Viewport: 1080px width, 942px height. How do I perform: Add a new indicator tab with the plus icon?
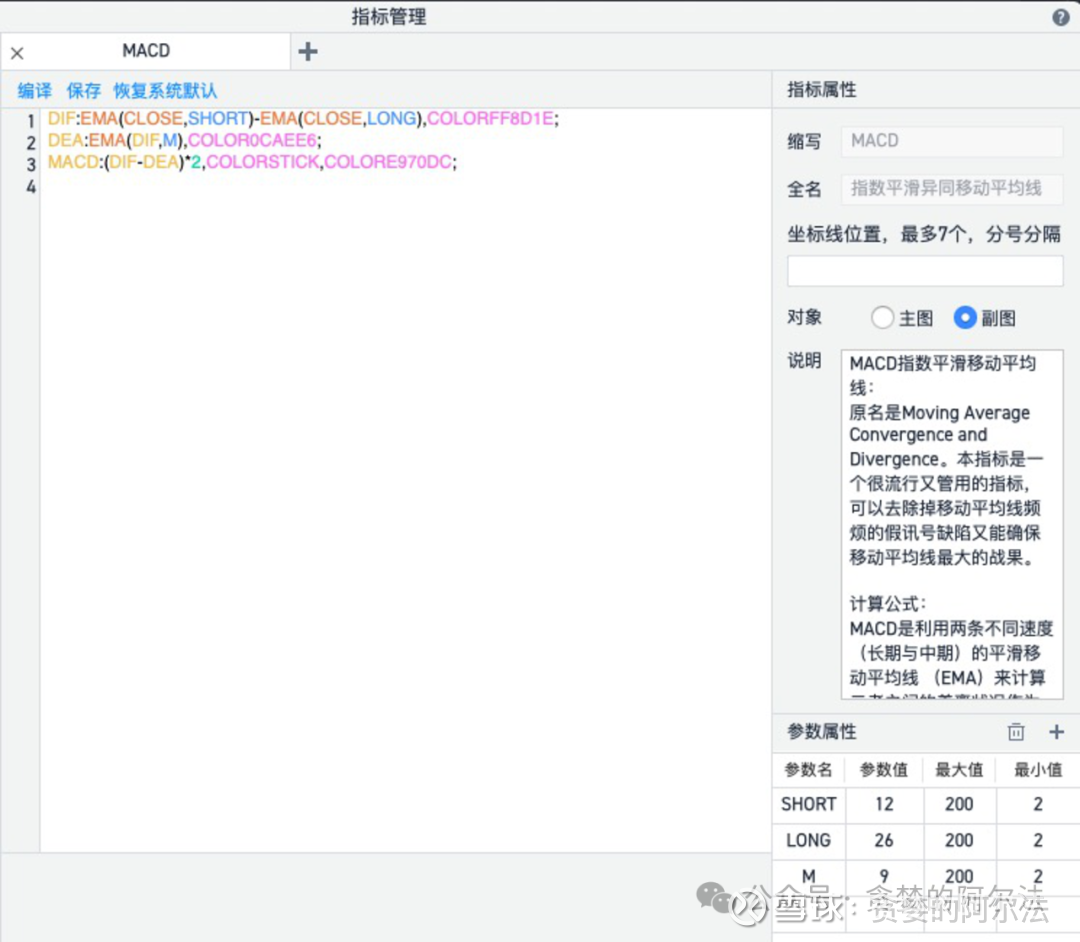pyautogui.click(x=308, y=50)
